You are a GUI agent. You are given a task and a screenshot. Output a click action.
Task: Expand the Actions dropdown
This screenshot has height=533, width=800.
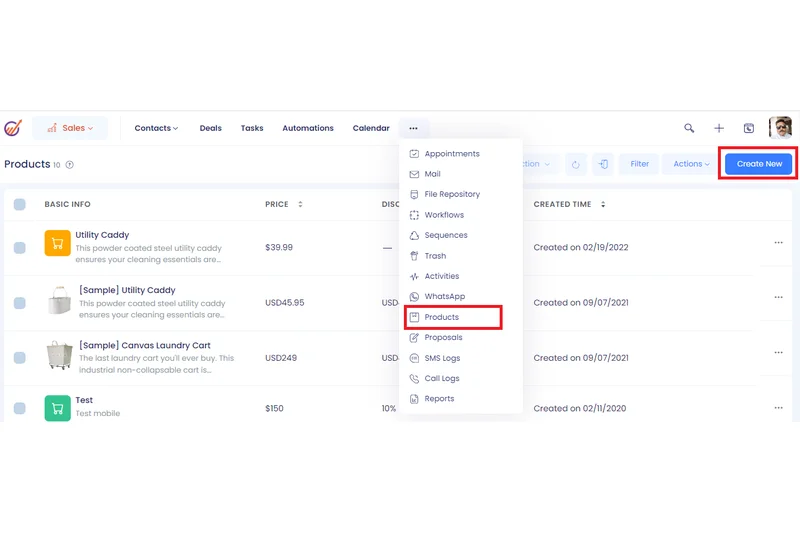[691, 164]
